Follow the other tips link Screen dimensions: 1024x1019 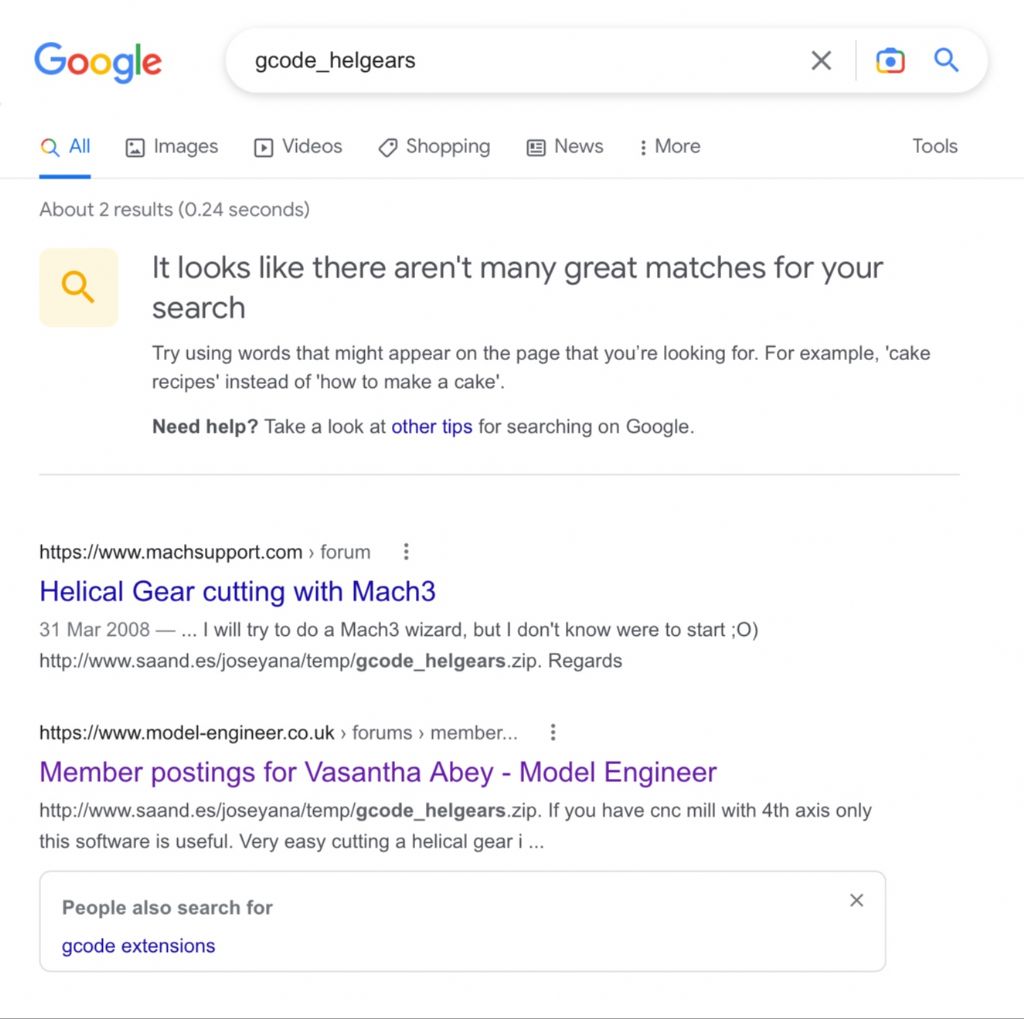(432, 427)
